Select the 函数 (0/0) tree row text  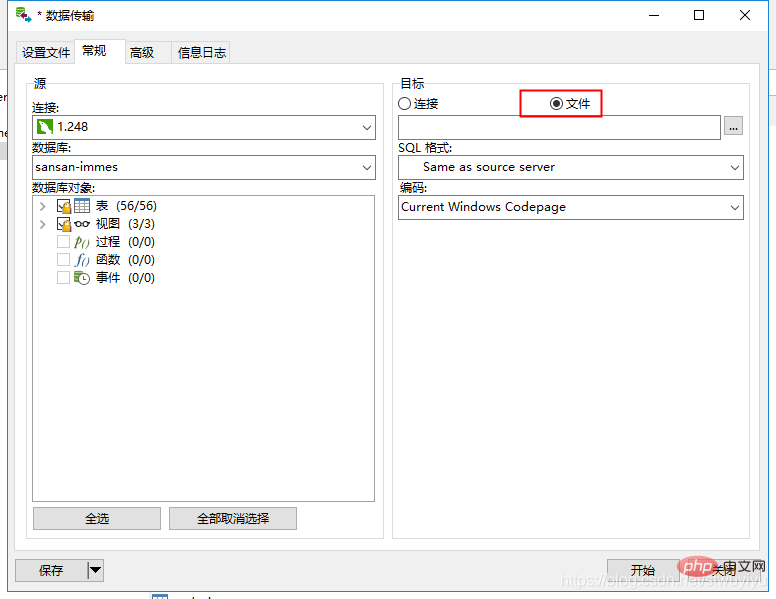tap(125, 259)
